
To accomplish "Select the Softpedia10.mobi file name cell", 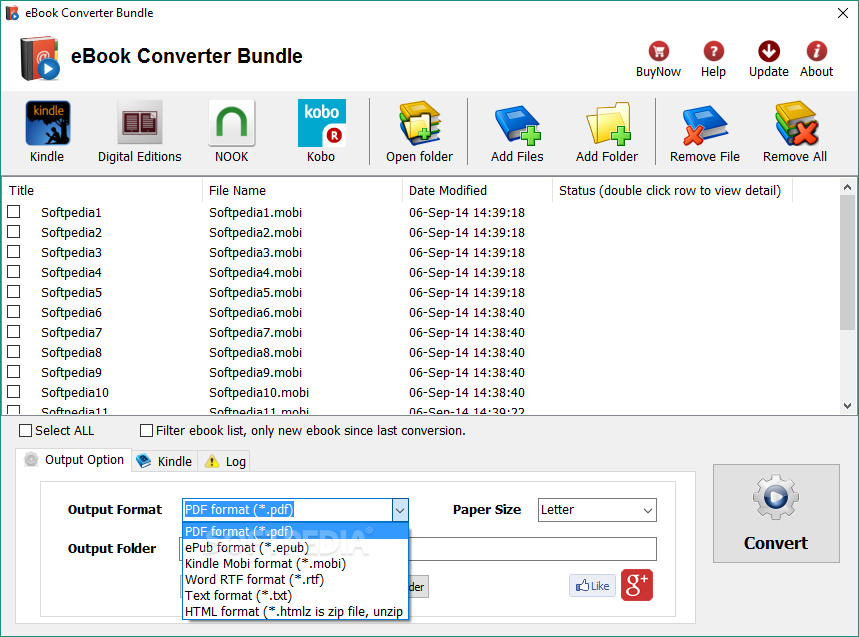I will [259, 393].
